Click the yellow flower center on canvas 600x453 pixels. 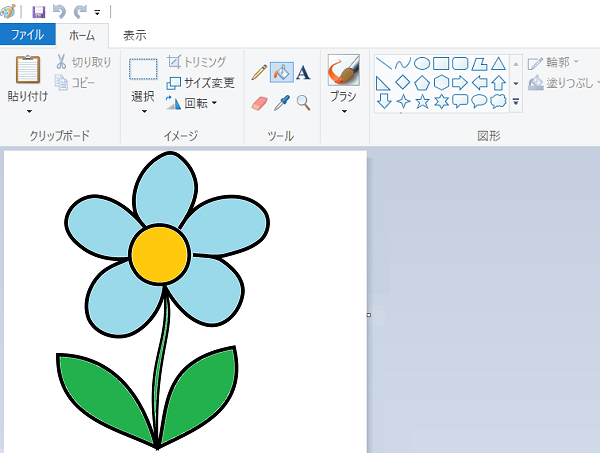[160, 255]
